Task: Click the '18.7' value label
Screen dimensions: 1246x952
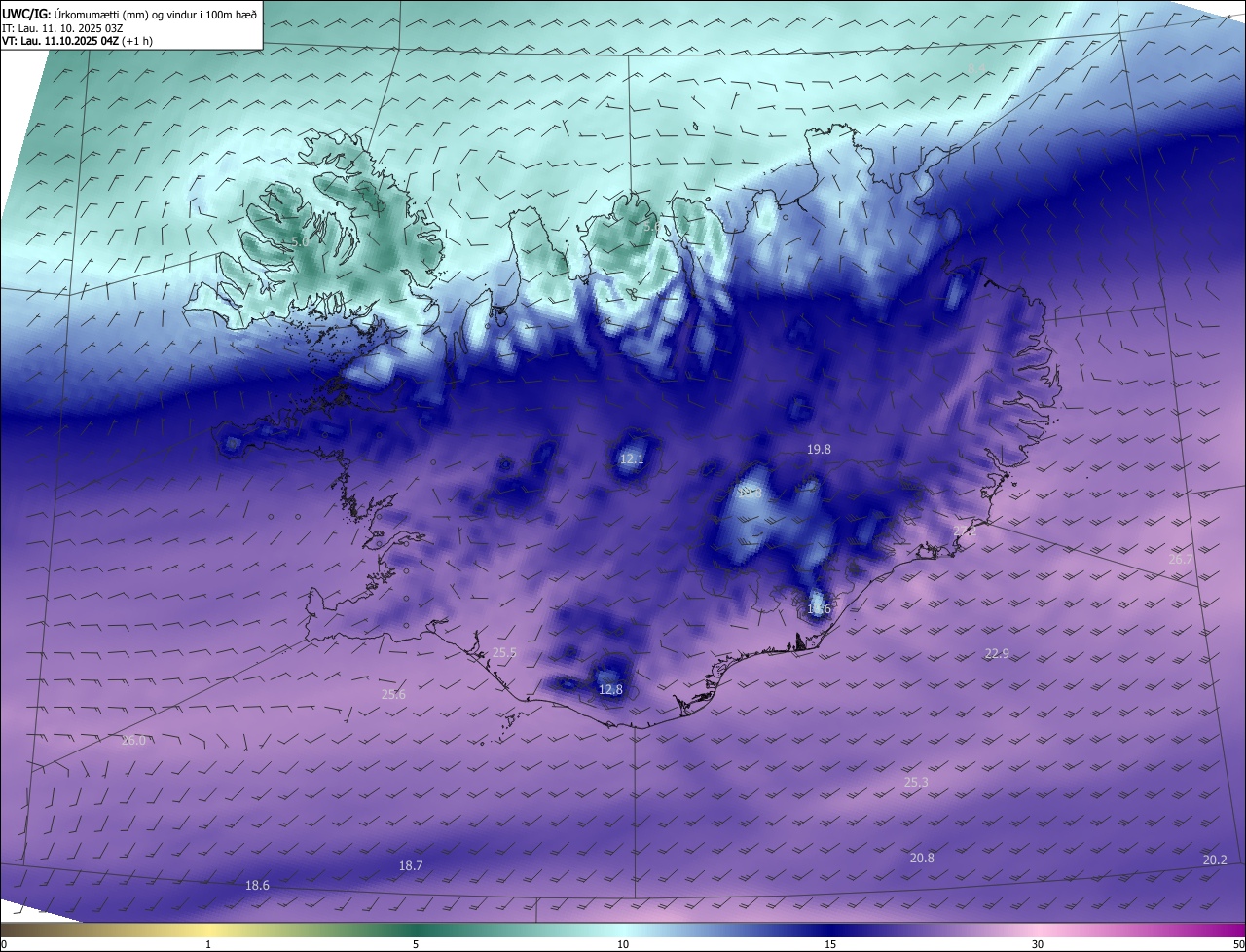Action: [411, 865]
